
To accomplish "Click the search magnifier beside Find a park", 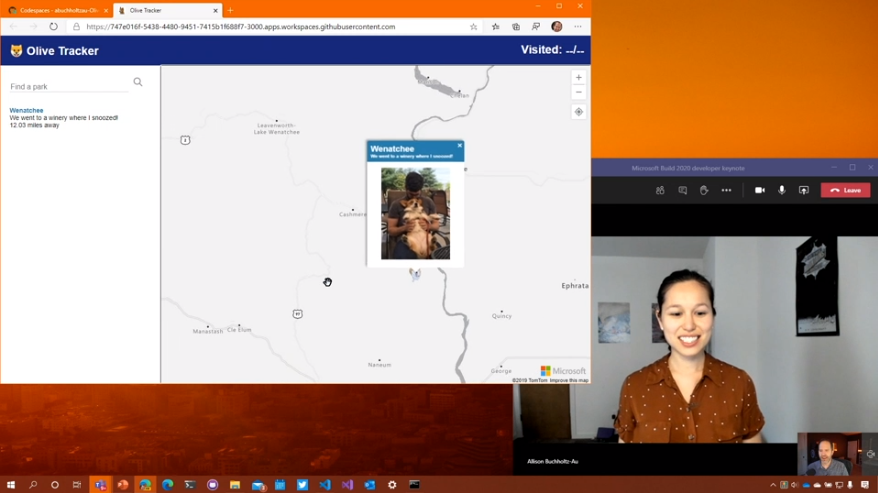I will click(138, 82).
